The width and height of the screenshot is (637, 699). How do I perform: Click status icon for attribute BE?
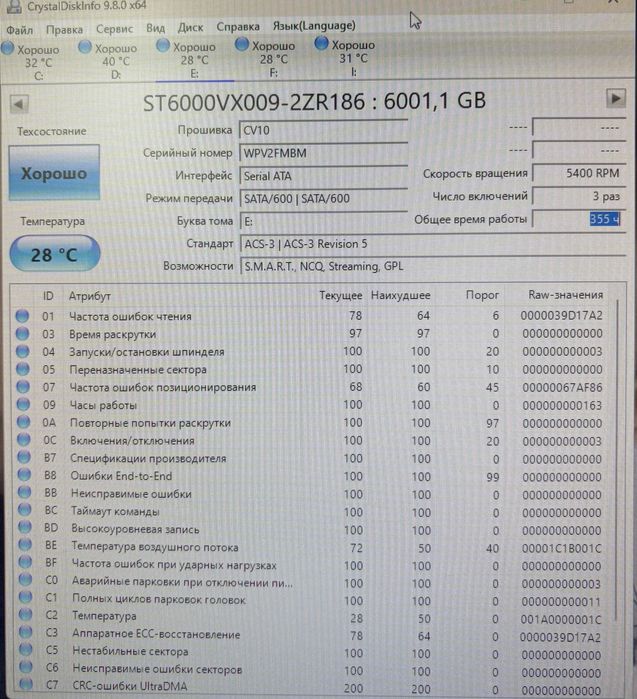point(25,545)
